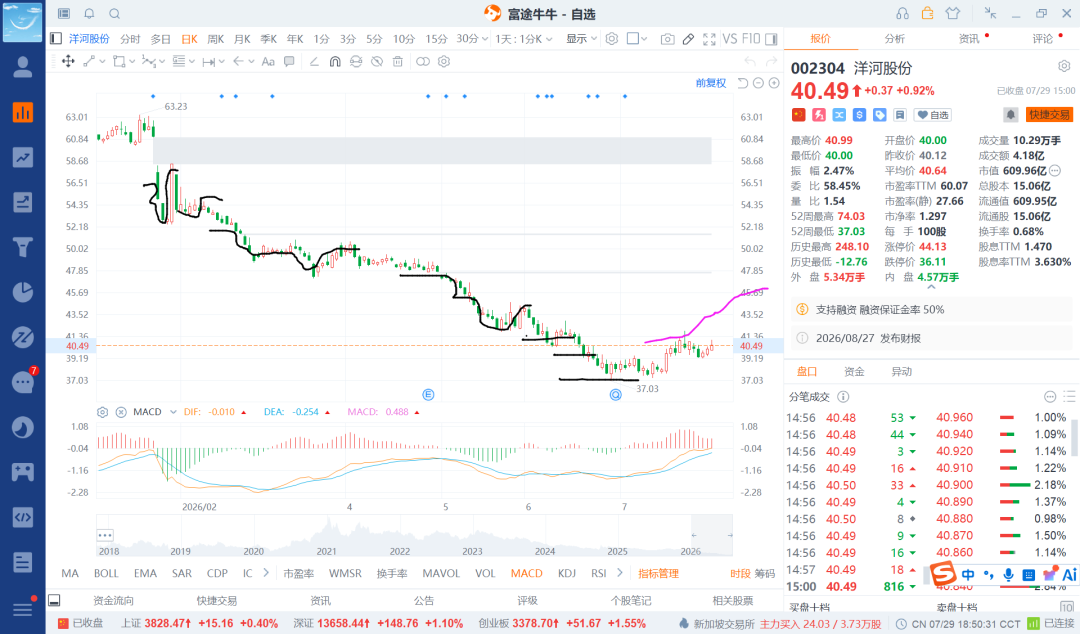Click the 快捷交易 orange button
Viewport: 1080px width, 634px height.
coord(1050,115)
